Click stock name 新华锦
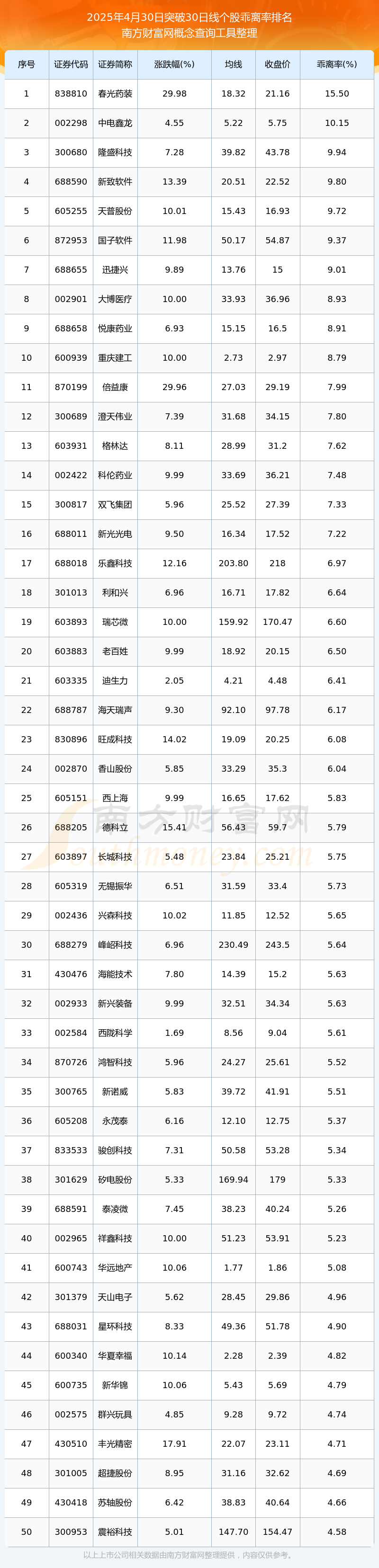The image size is (379, 1568). [115, 1385]
